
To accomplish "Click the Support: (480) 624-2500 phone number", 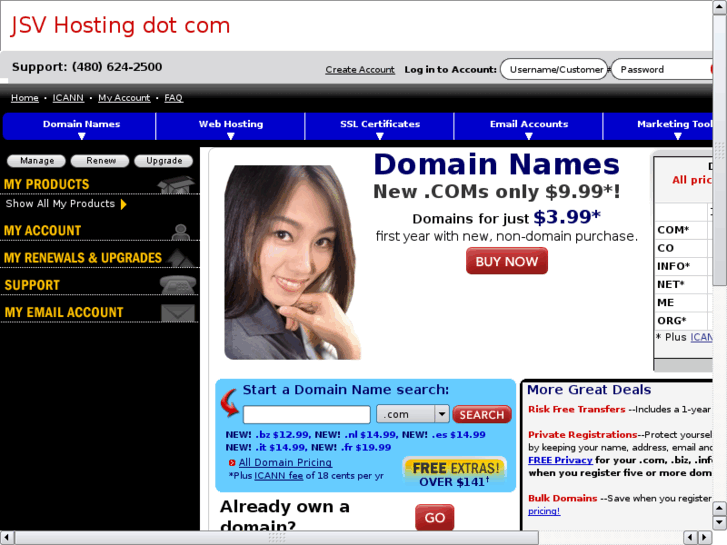I will (87, 67).
